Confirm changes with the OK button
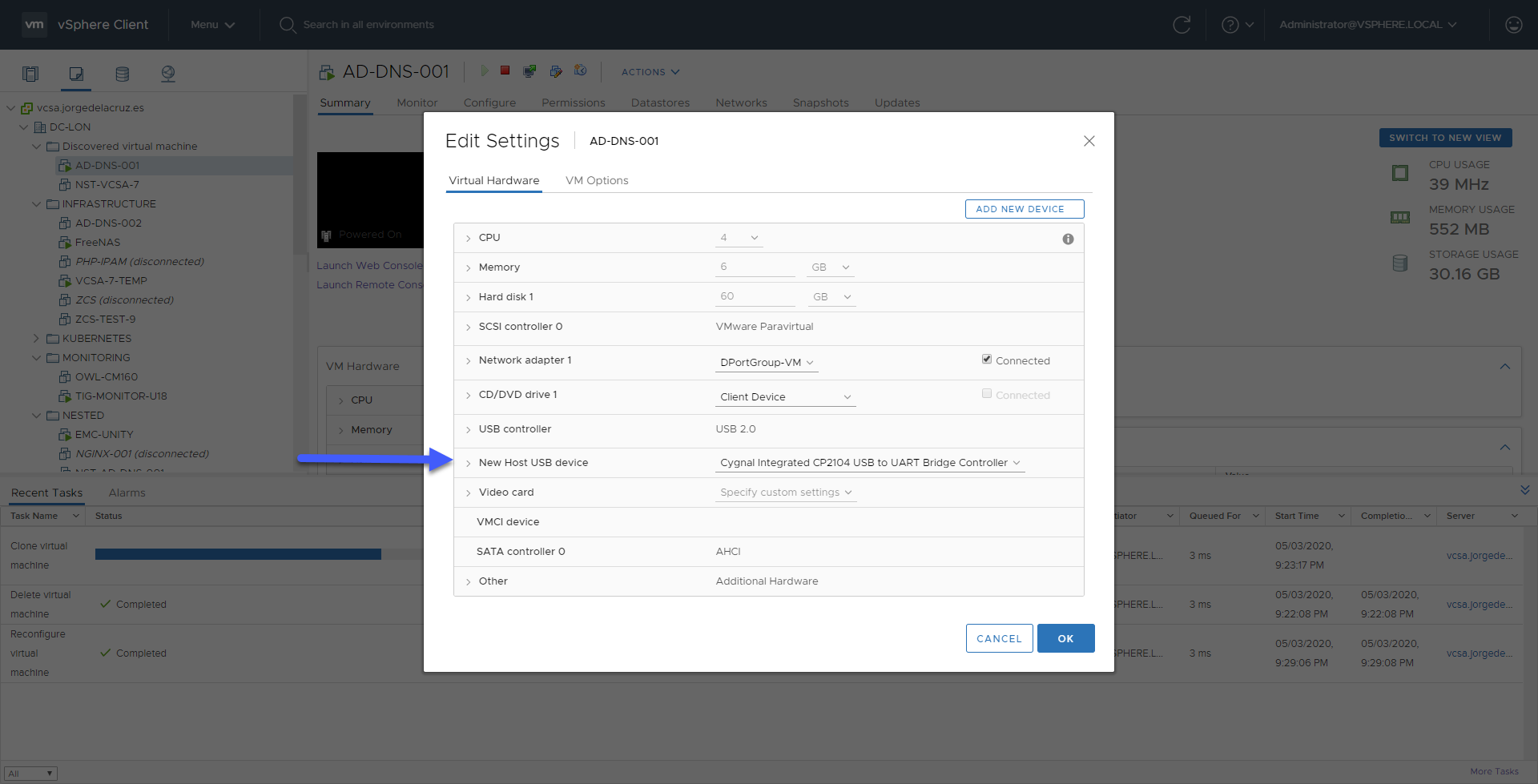Viewport: 1538px width, 784px height. [1065, 638]
